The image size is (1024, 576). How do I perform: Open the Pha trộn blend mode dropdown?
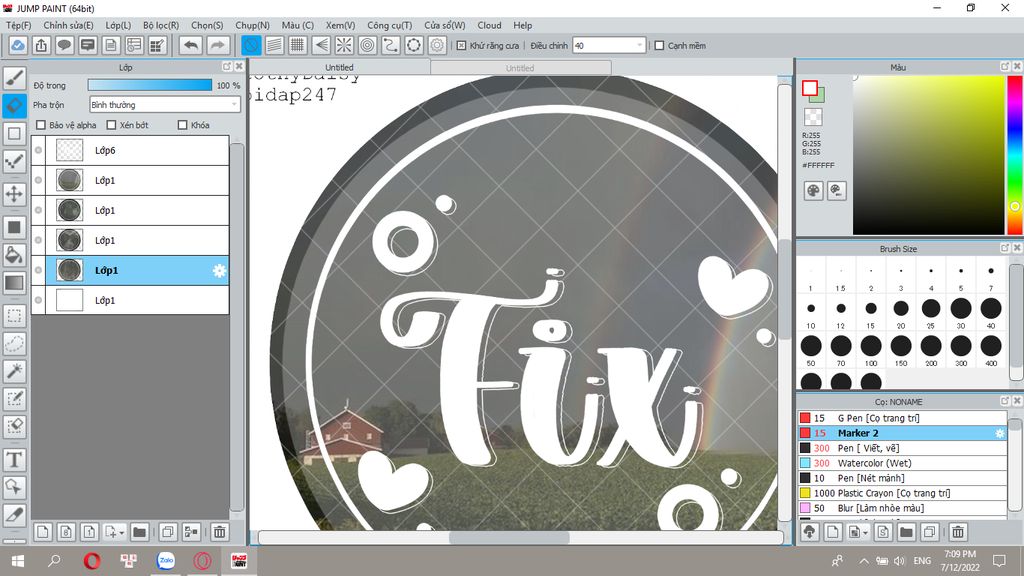(x=165, y=104)
